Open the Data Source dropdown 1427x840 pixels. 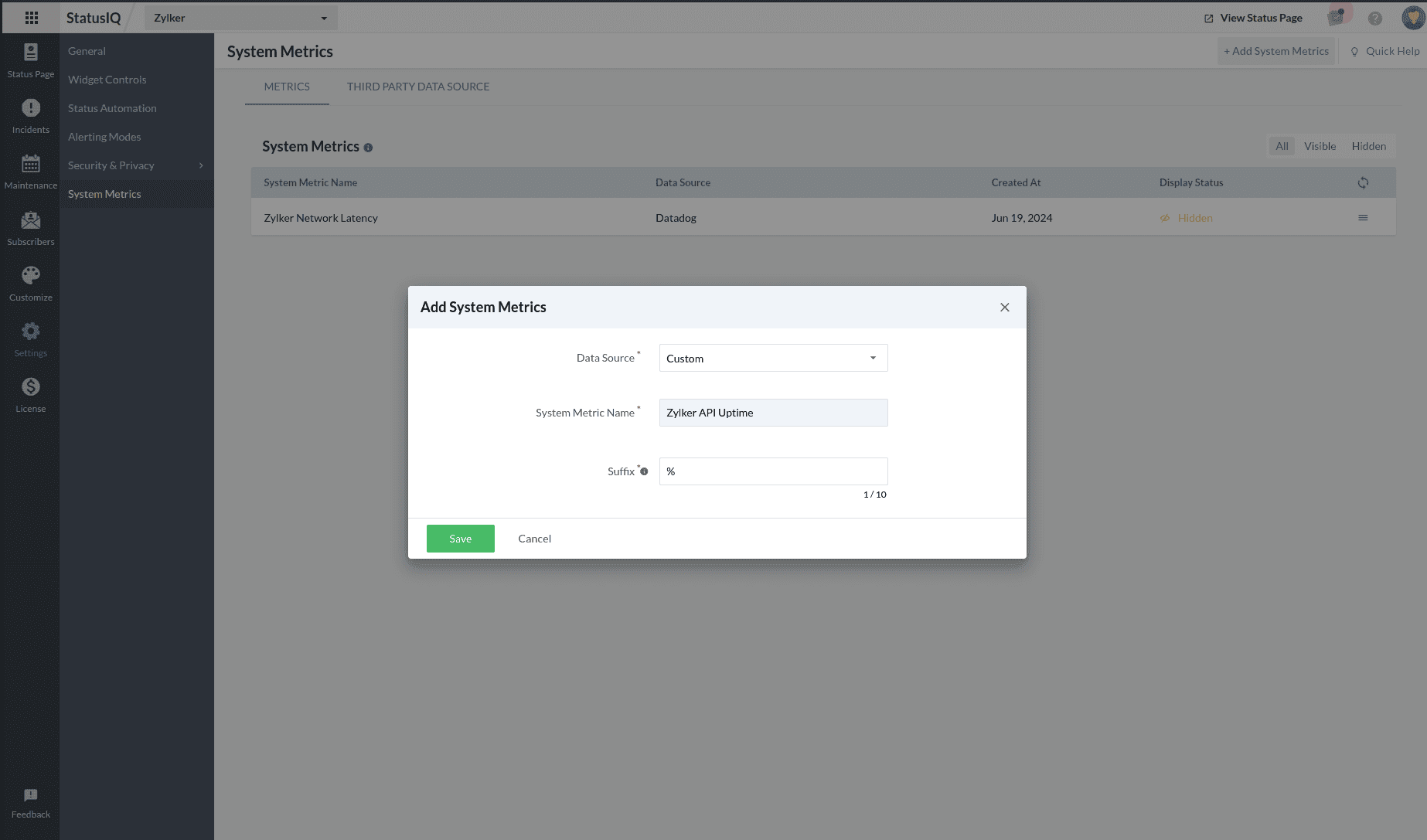[773, 358]
